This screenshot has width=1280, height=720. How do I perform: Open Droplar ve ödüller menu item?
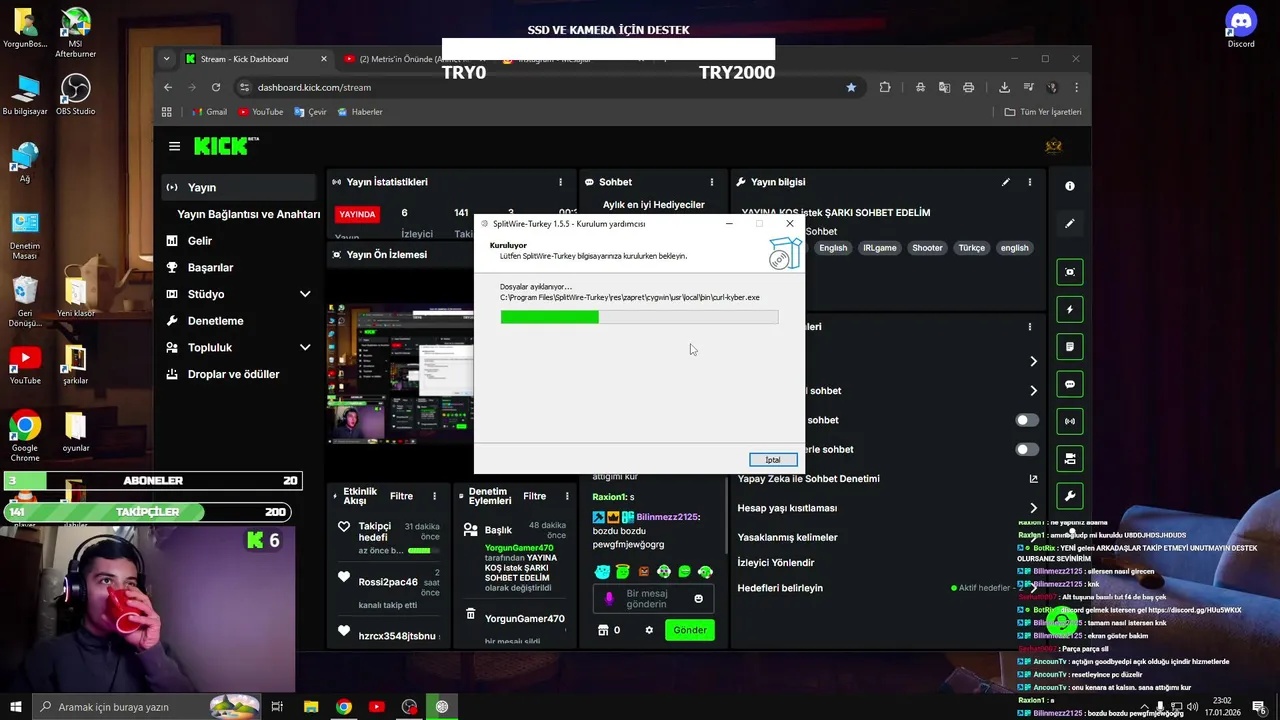click(x=238, y=374)
